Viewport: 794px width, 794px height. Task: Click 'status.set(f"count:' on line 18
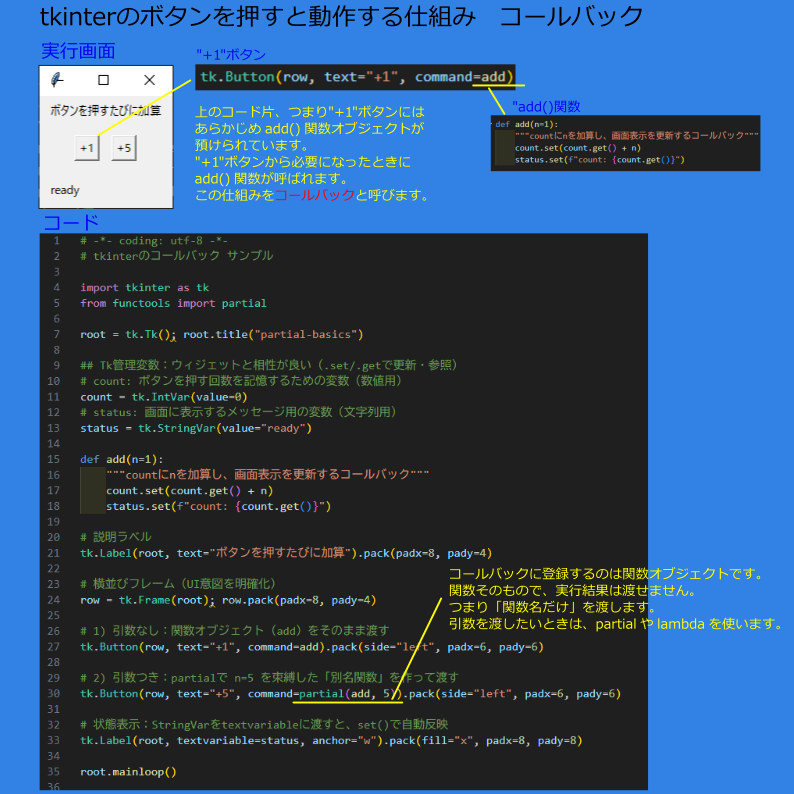(x=167, y=506)
